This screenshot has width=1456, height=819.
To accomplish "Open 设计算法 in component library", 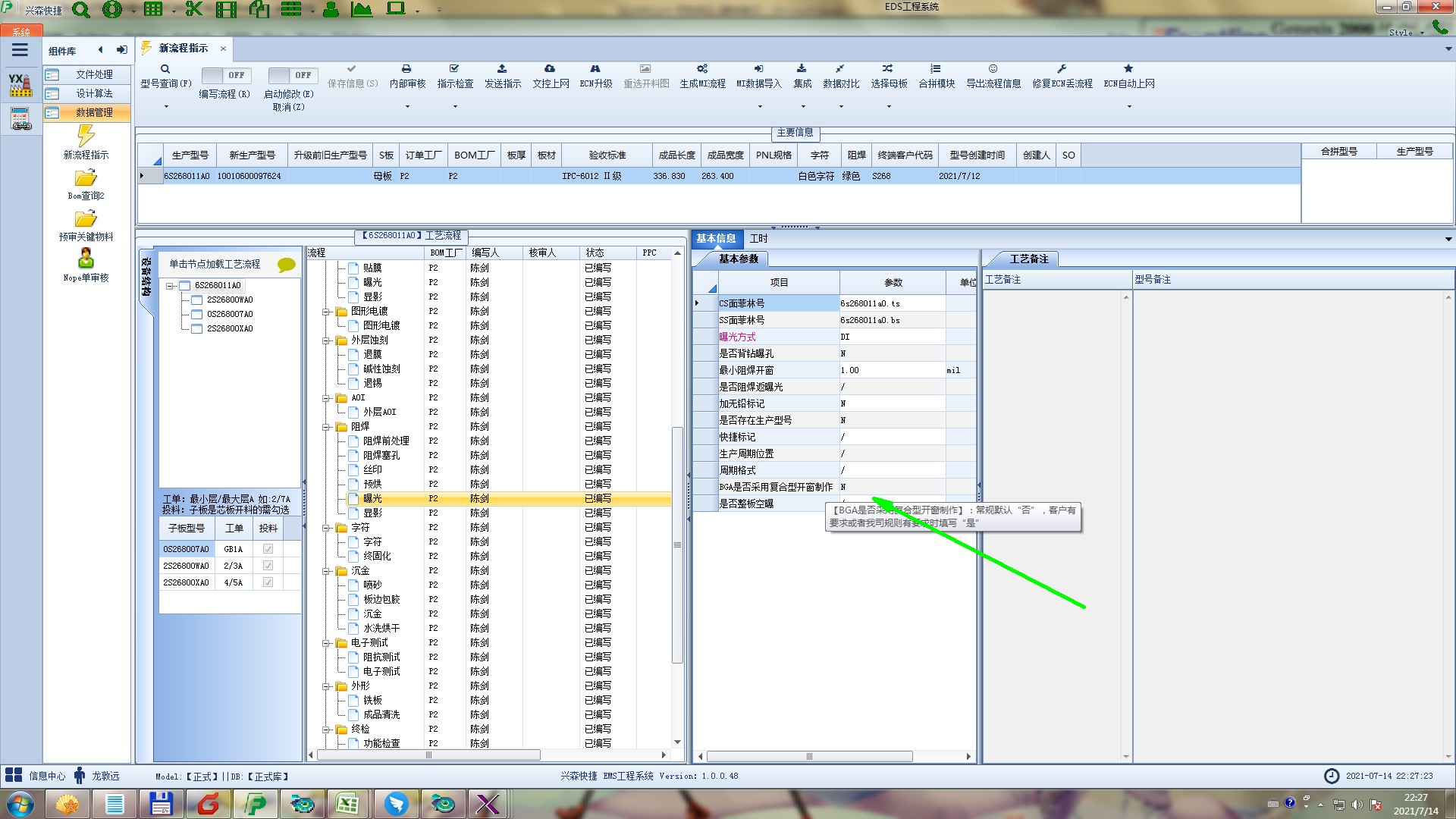I will [87, 93].
